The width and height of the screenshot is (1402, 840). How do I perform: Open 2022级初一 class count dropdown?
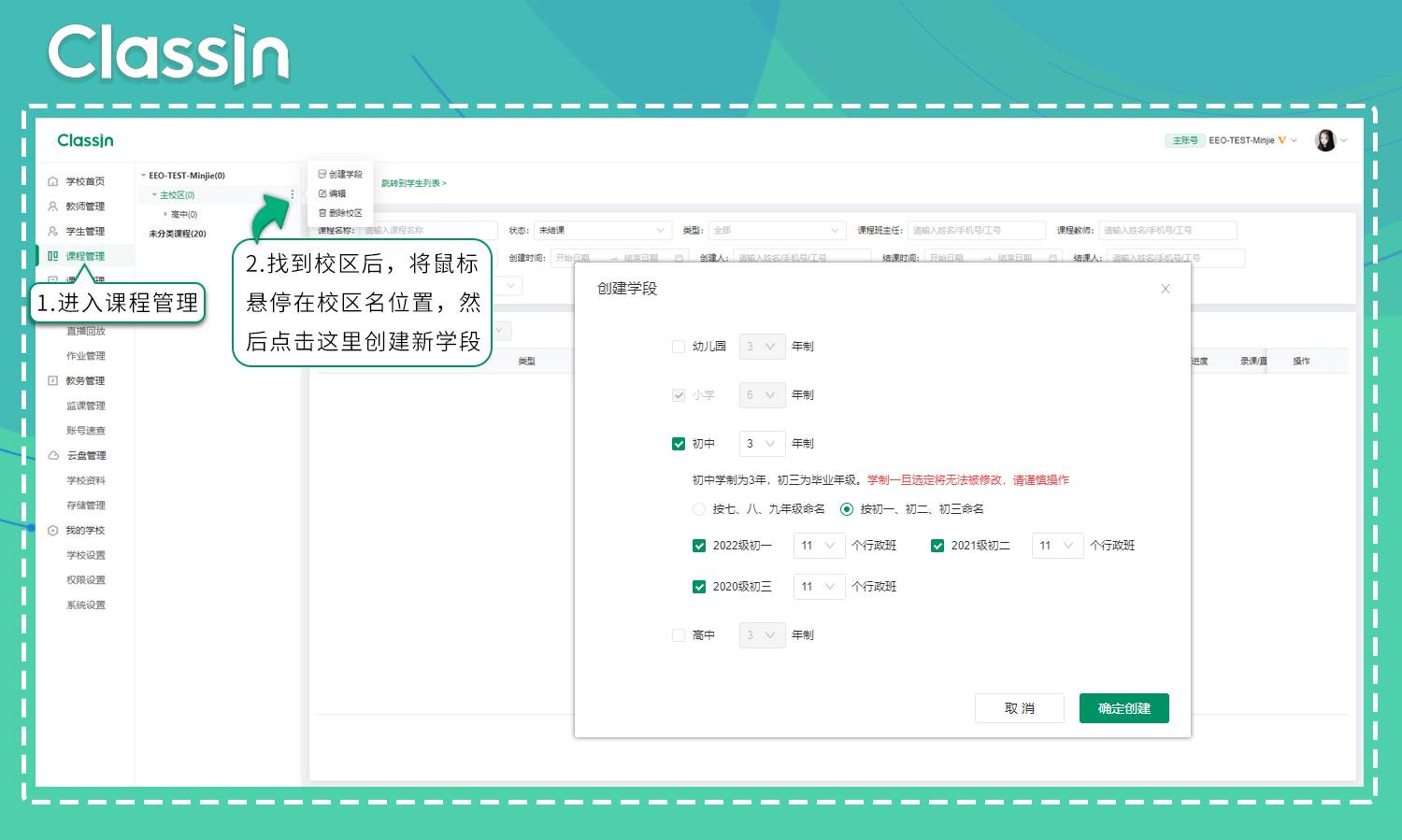click(820, 546)
